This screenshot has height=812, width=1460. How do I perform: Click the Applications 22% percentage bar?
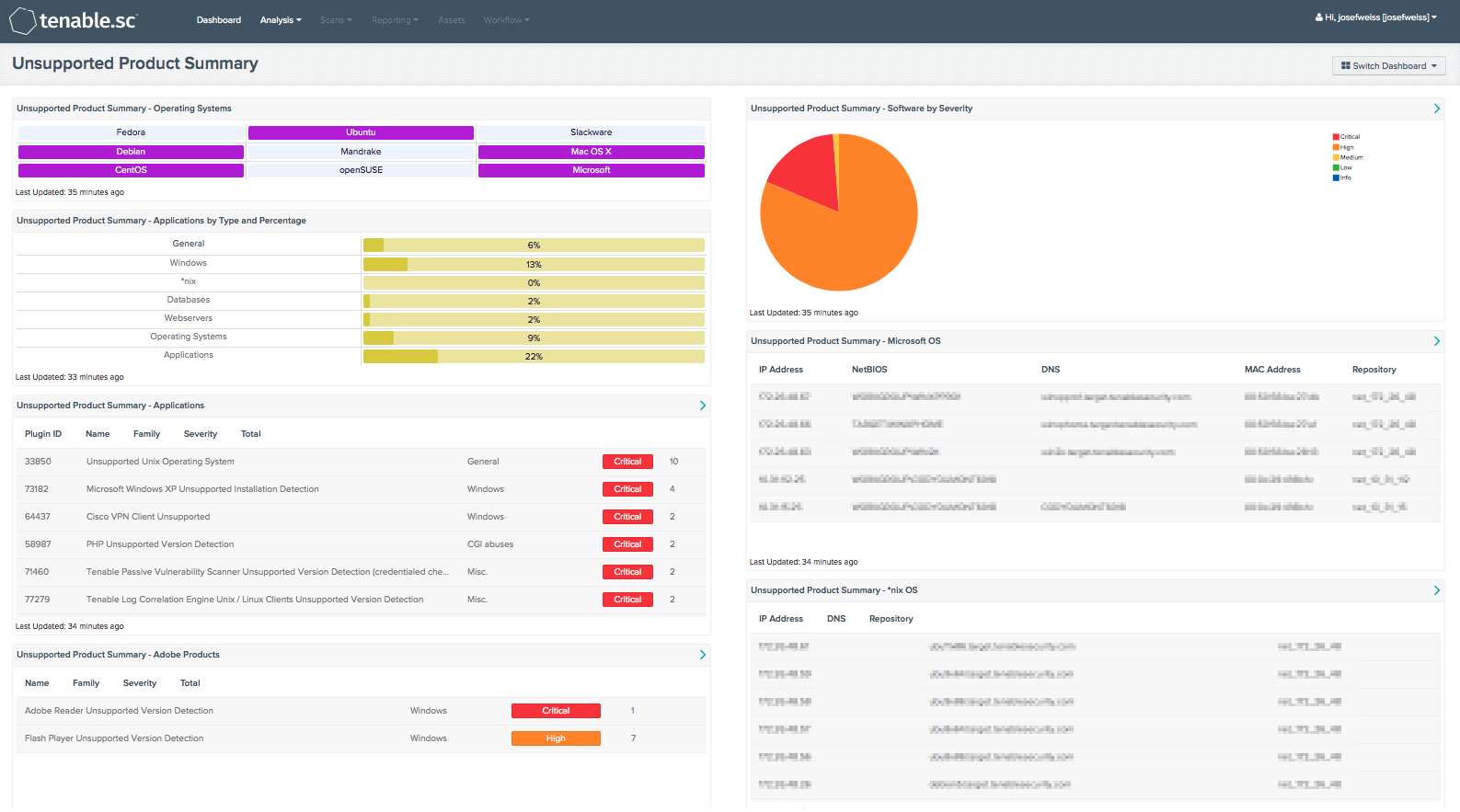coord(534,357)
